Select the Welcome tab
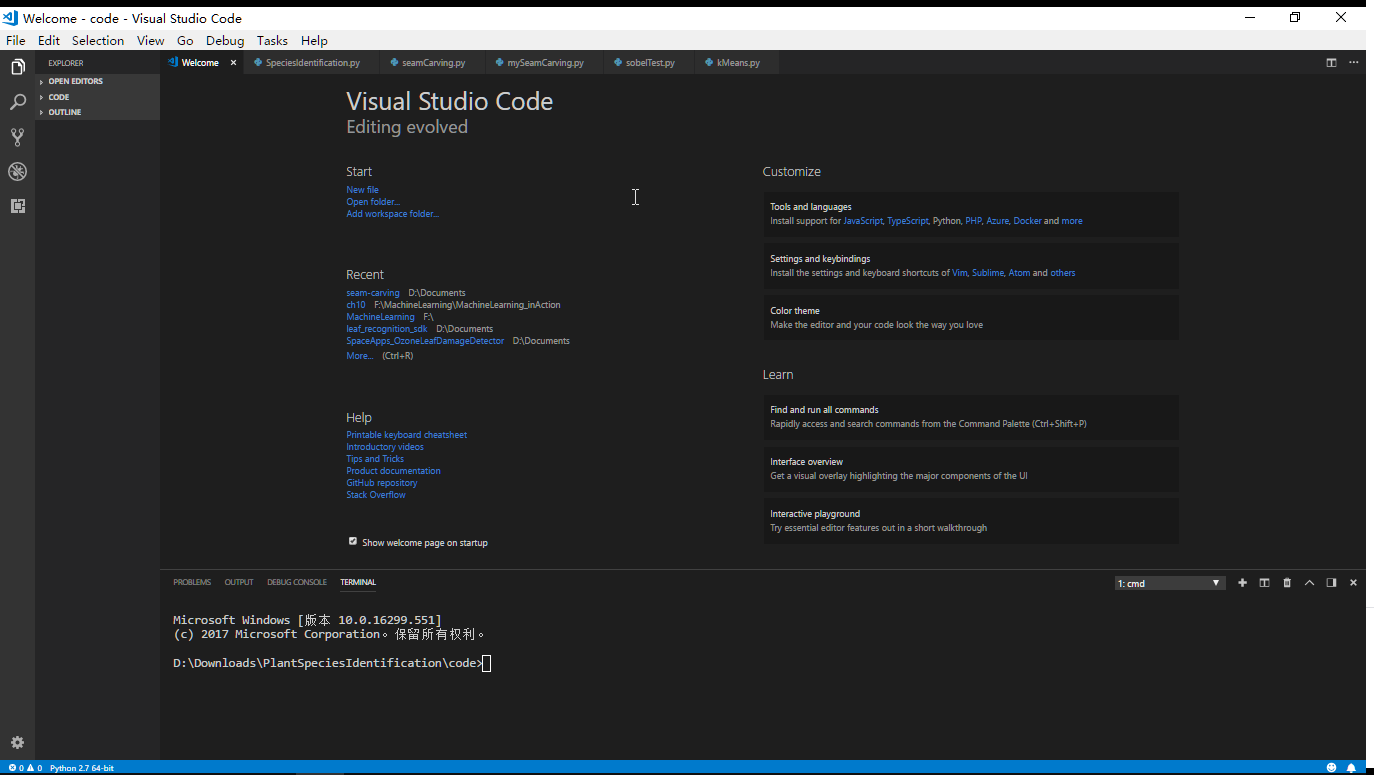This screenshot has height=775, width=1374. (200, 62)
